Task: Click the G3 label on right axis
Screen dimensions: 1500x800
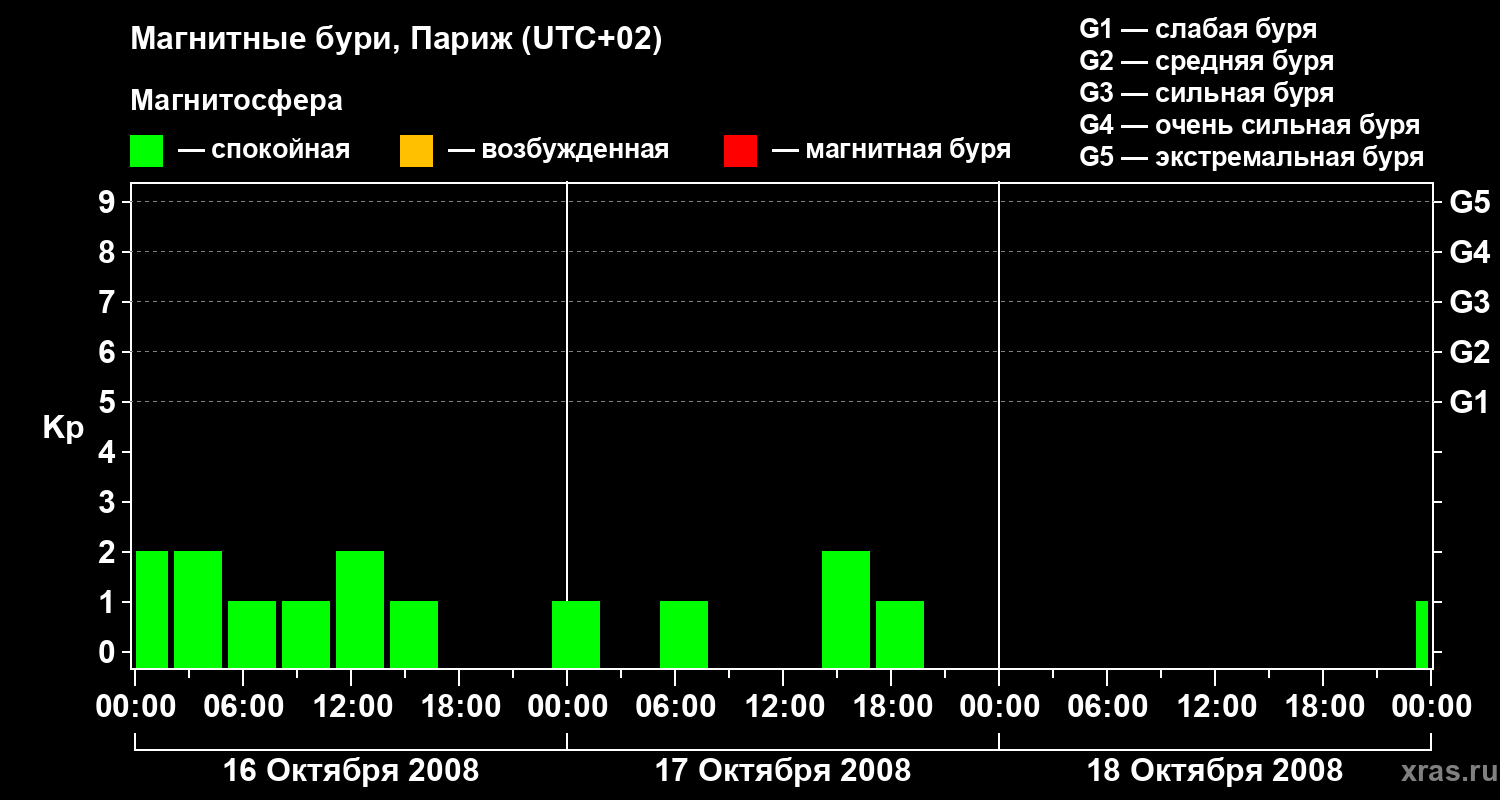Action: tap(1469, 303)
